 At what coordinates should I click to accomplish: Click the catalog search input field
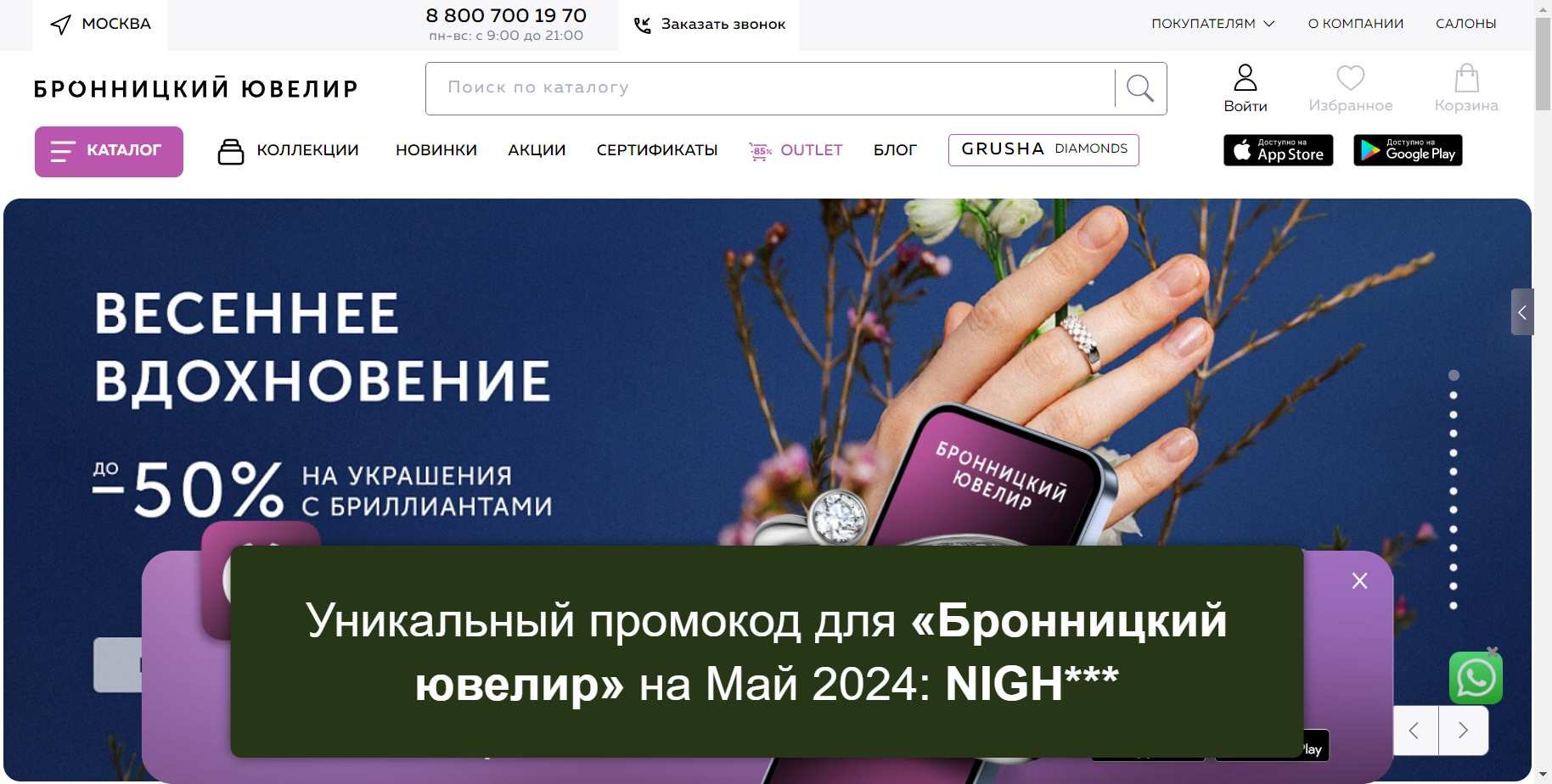click(x=770, y=88)
